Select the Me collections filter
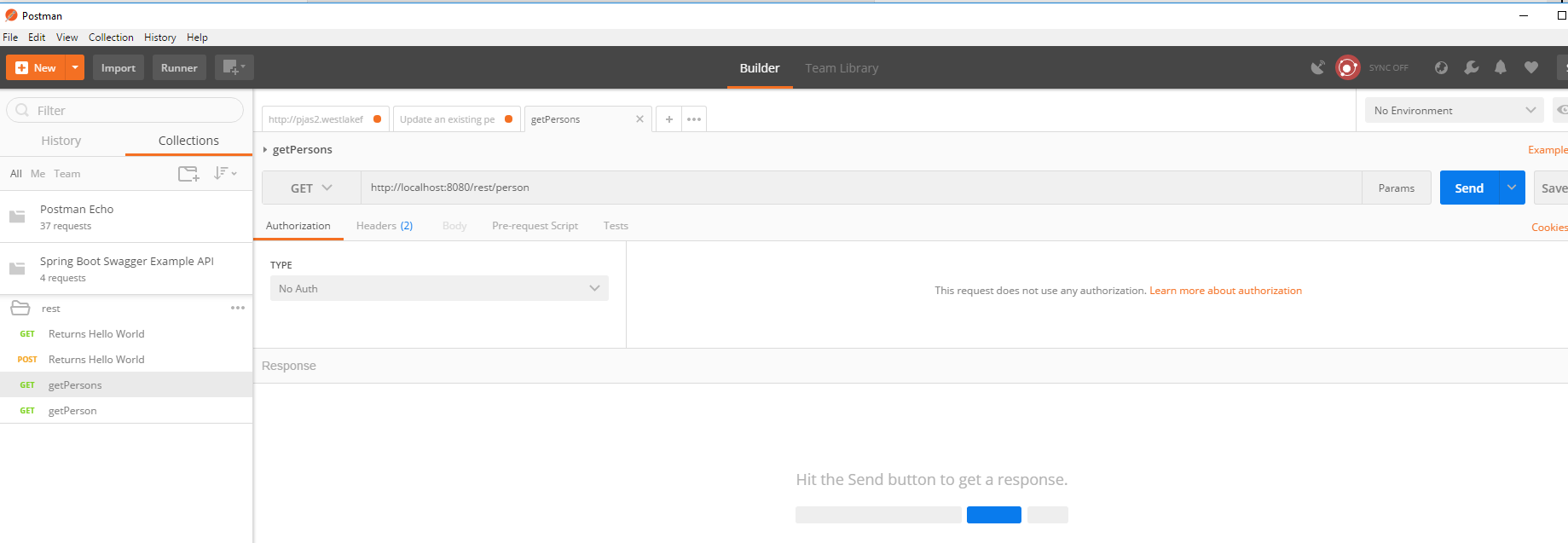 pos(38,174)
